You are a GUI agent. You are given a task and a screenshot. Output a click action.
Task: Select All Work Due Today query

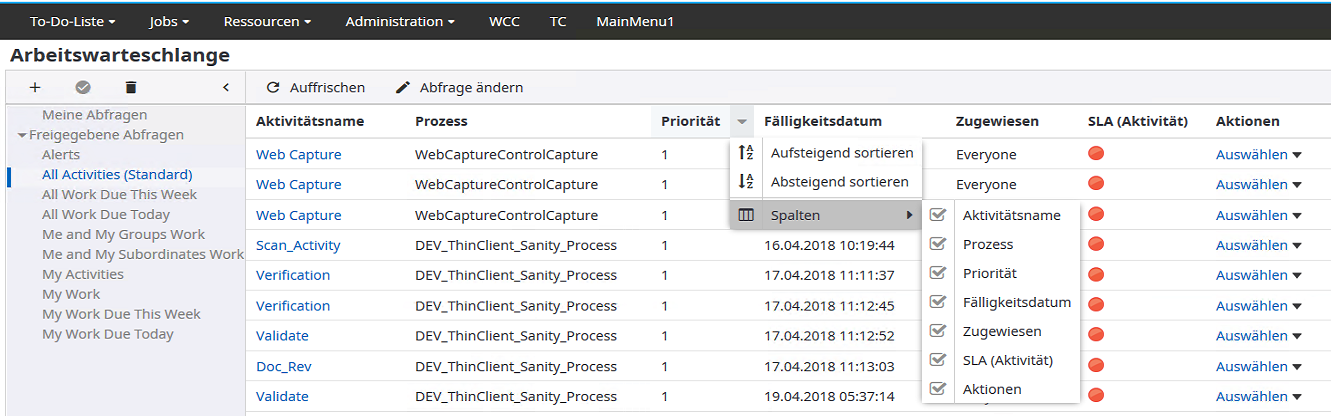(x=106, y=214)
